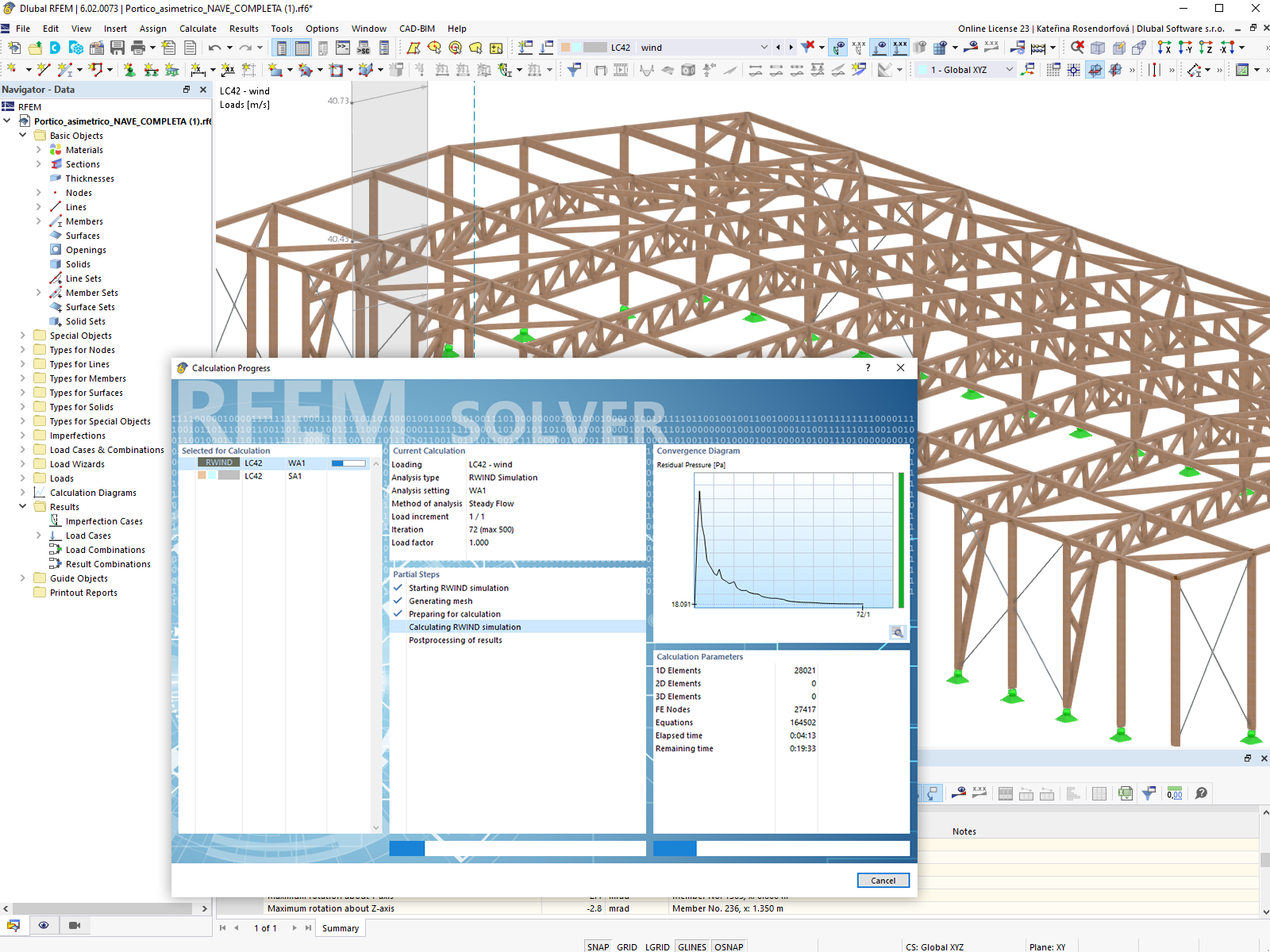Toggle GRID in the status bar
The width and height of the screenshot is (1270, 952).
[627, 946]
